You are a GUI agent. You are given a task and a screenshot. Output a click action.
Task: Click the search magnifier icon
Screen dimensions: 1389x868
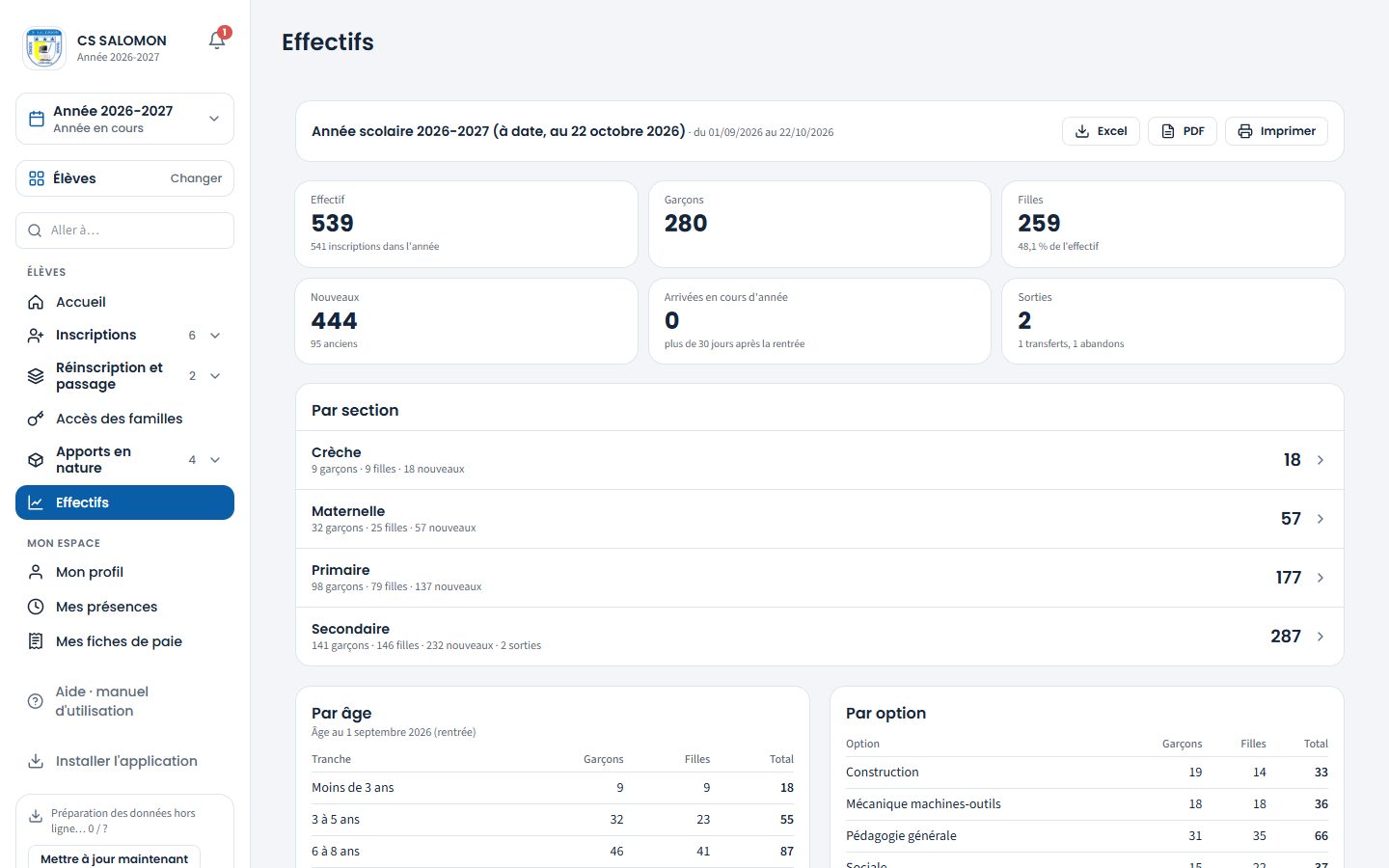pyautogui.click(x=35, y=231)
